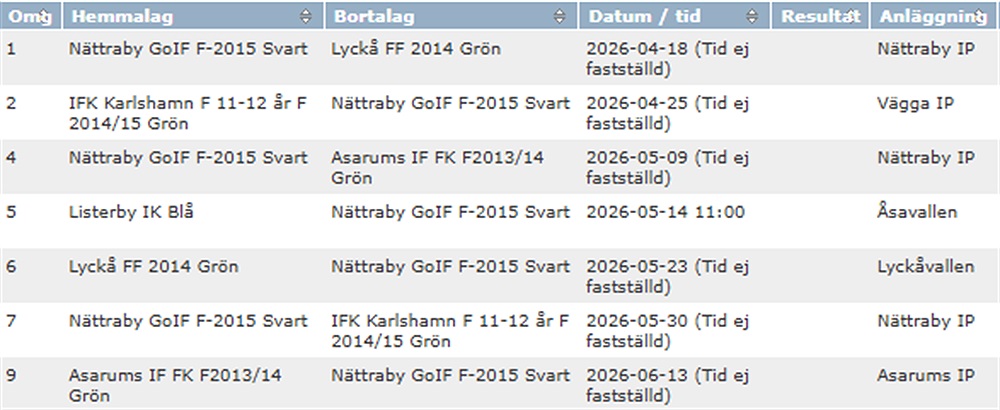Select the Åsavallen venue cell
The image size is (1000, 410).
917,212
